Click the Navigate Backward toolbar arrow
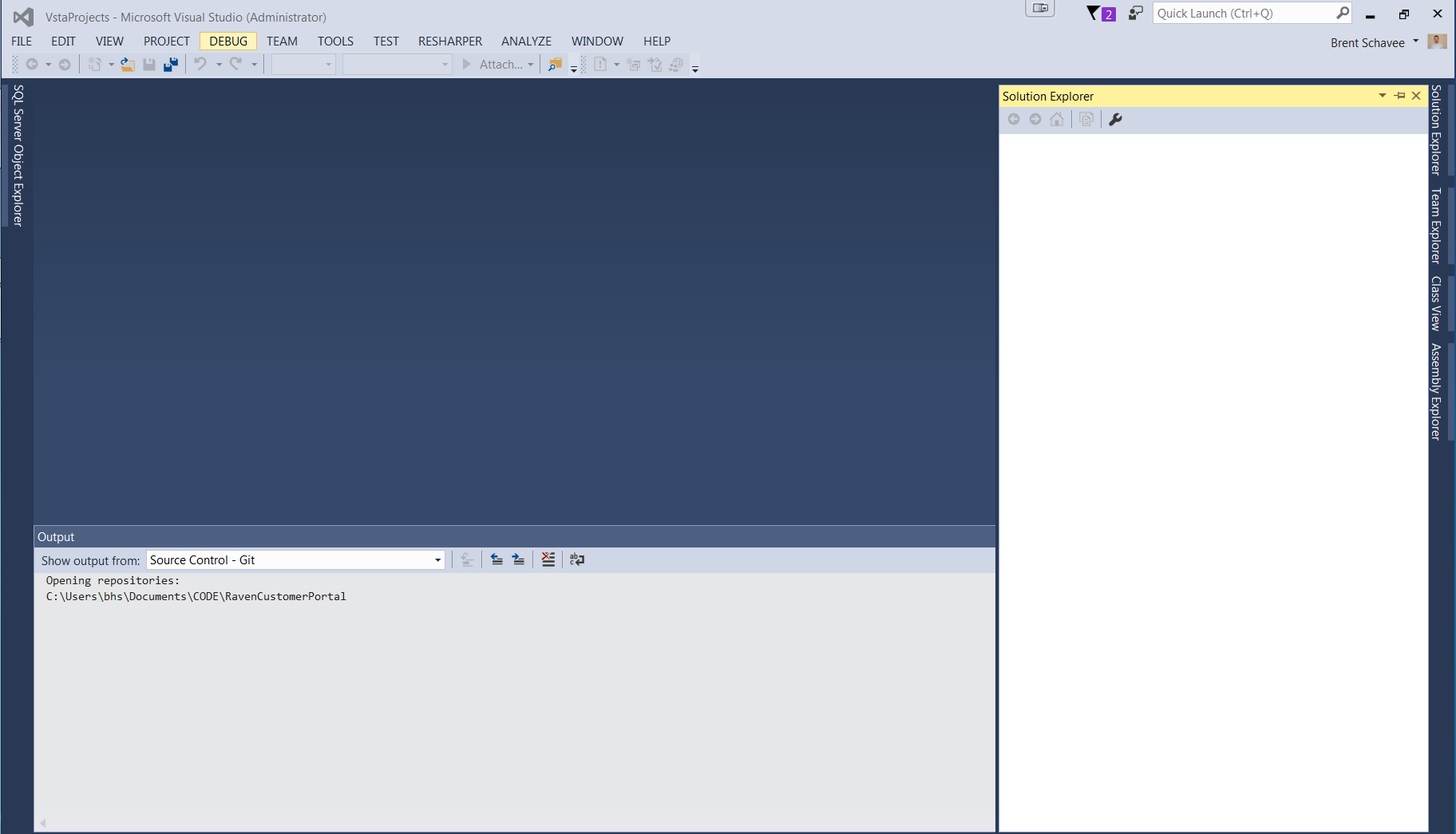 coord(32,65)
